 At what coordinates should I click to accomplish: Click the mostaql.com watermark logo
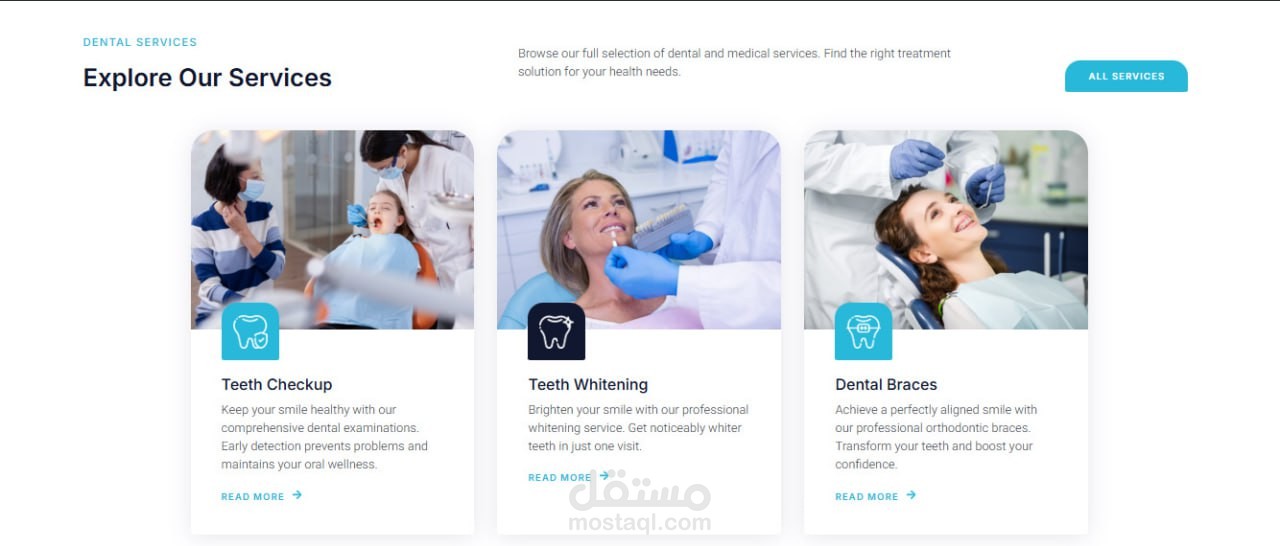tap(640, 502)
